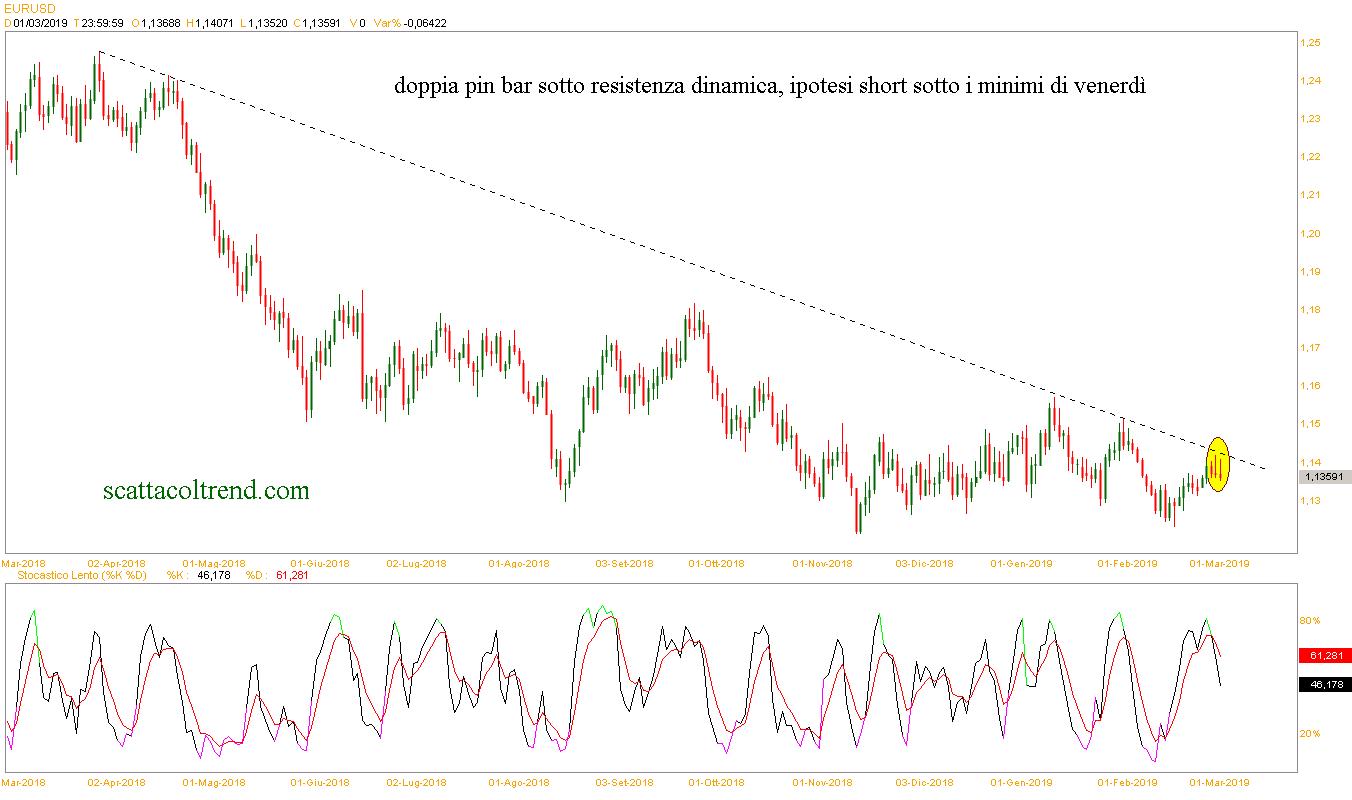The image size is (1352, 800).
Task: Click the doppia pin bar annotation text
Action: pyautogui.click(x=769, y=87)
